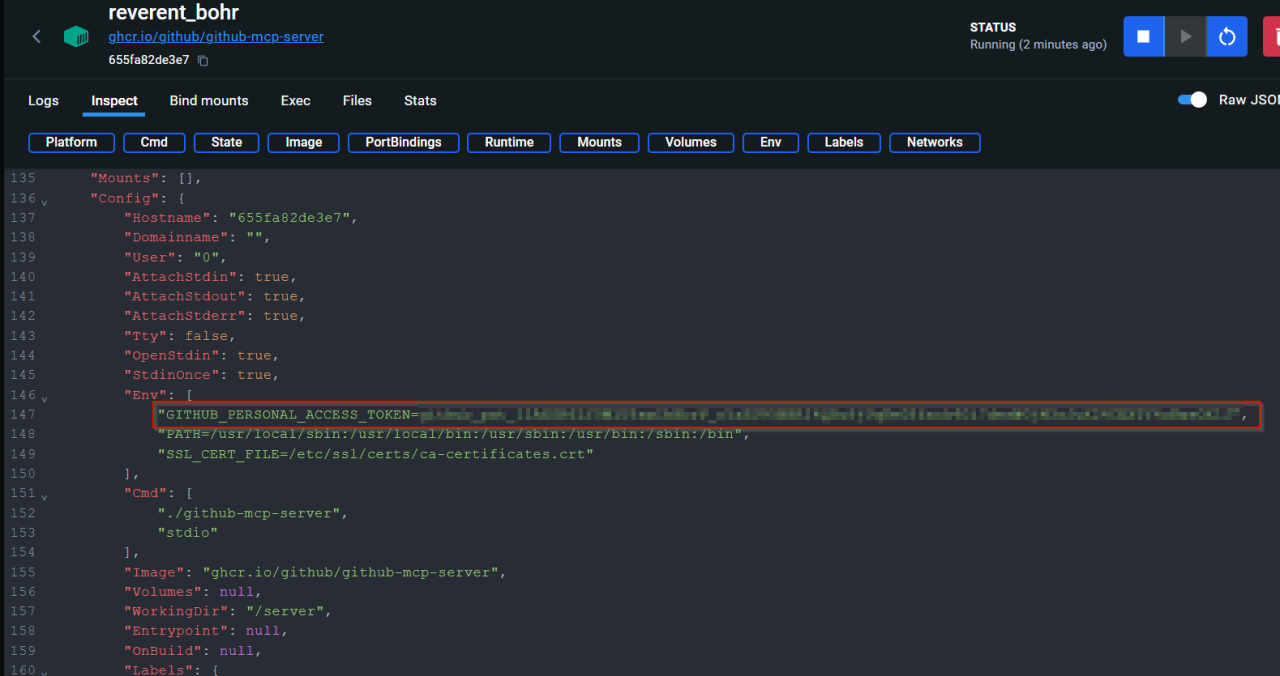This screenshot has height=676, width=1280.
Task: Click the teal container cube icon
Action: 76,36
